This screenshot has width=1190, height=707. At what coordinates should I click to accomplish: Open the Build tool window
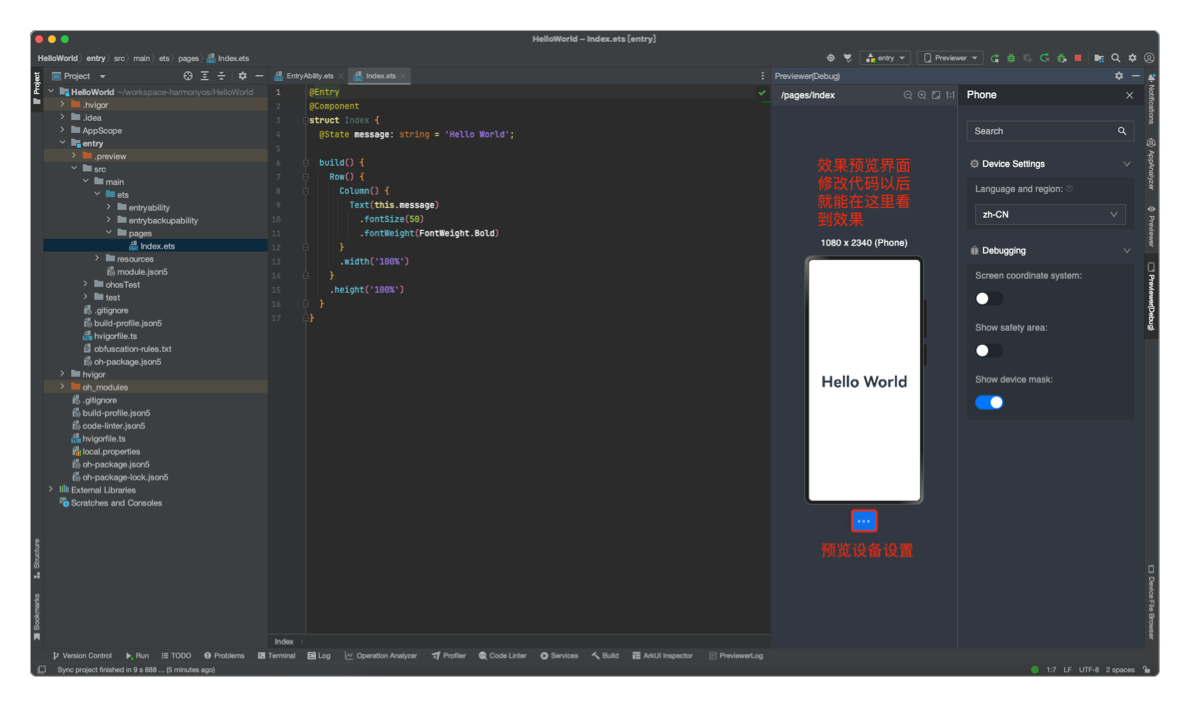[605, 655]
